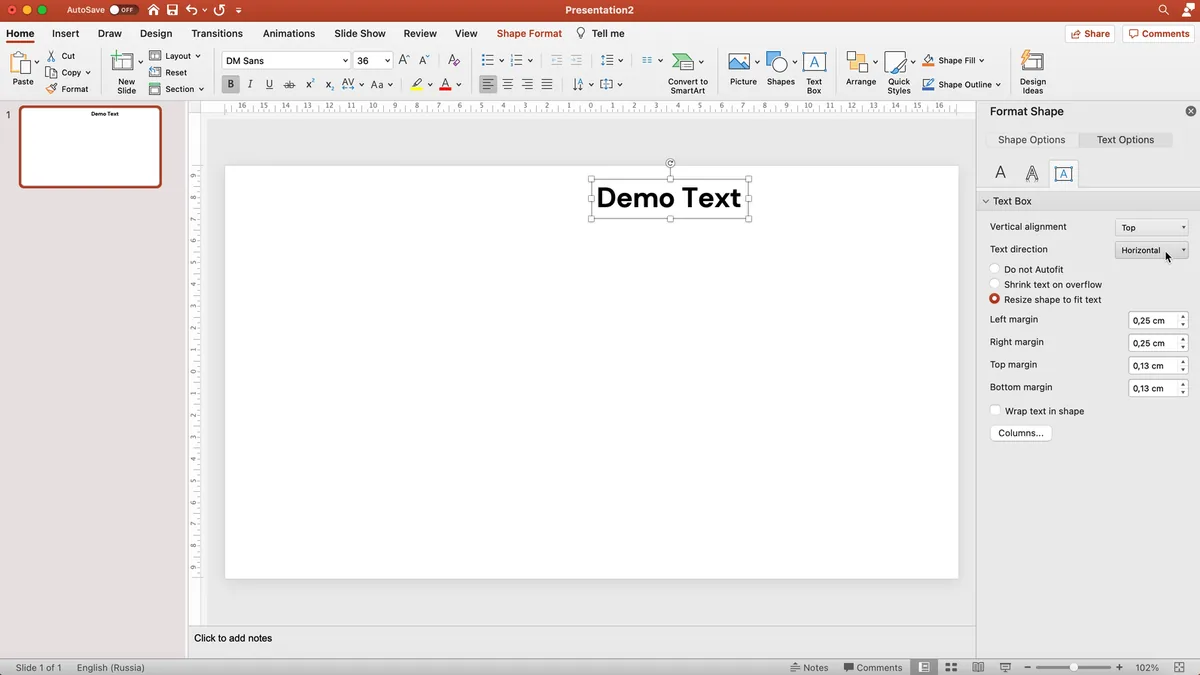Open the Vertical alignment Top dropdown

click(1152, 228)
